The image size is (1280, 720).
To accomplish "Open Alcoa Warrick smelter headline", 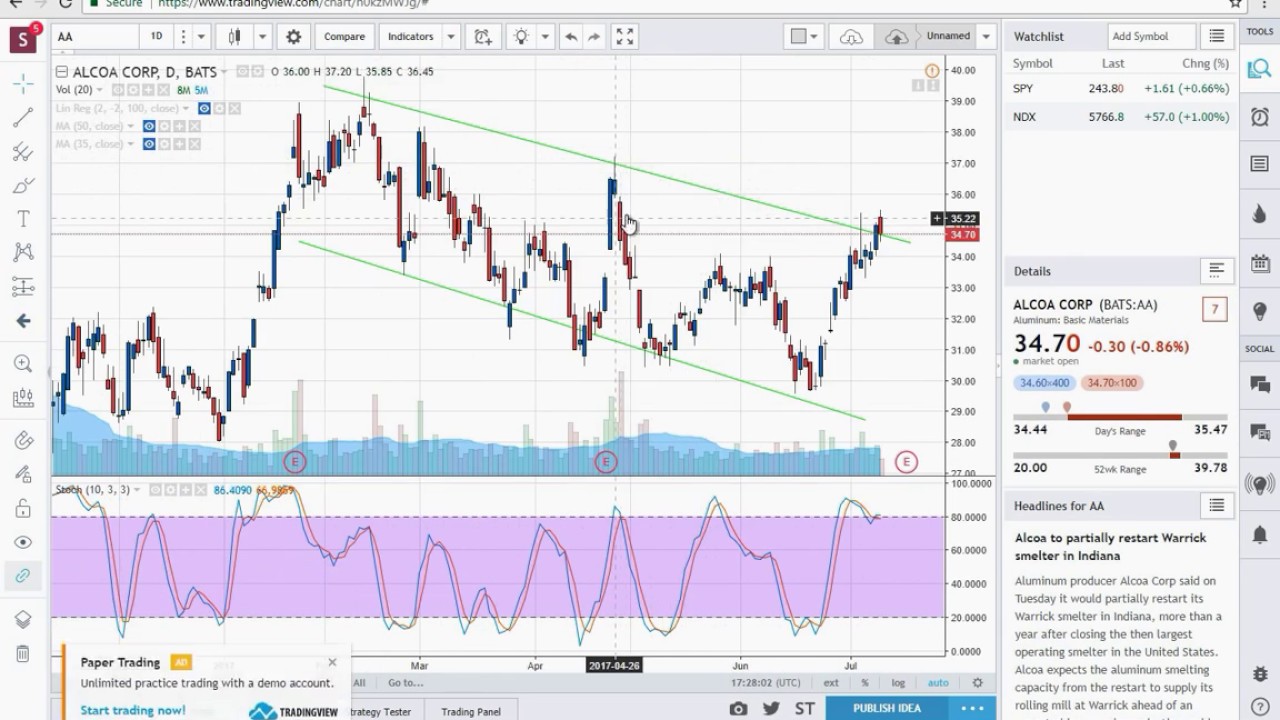I will 1110,546.
